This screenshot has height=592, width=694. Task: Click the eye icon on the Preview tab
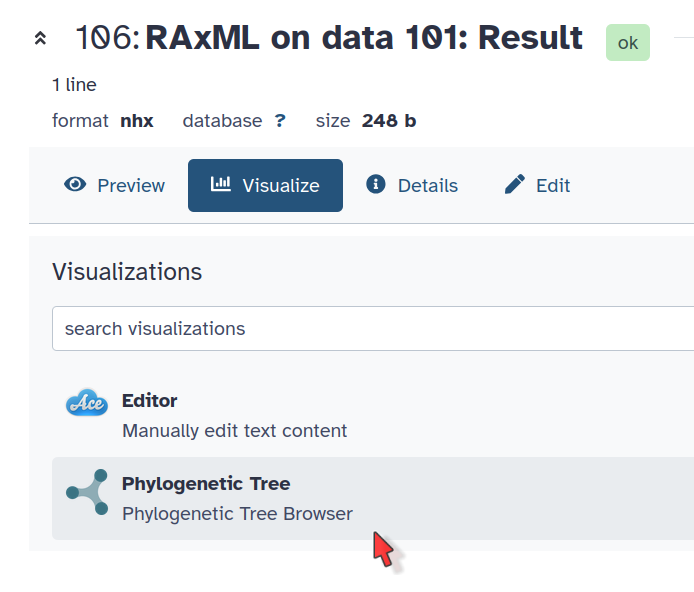pos(75,185)
